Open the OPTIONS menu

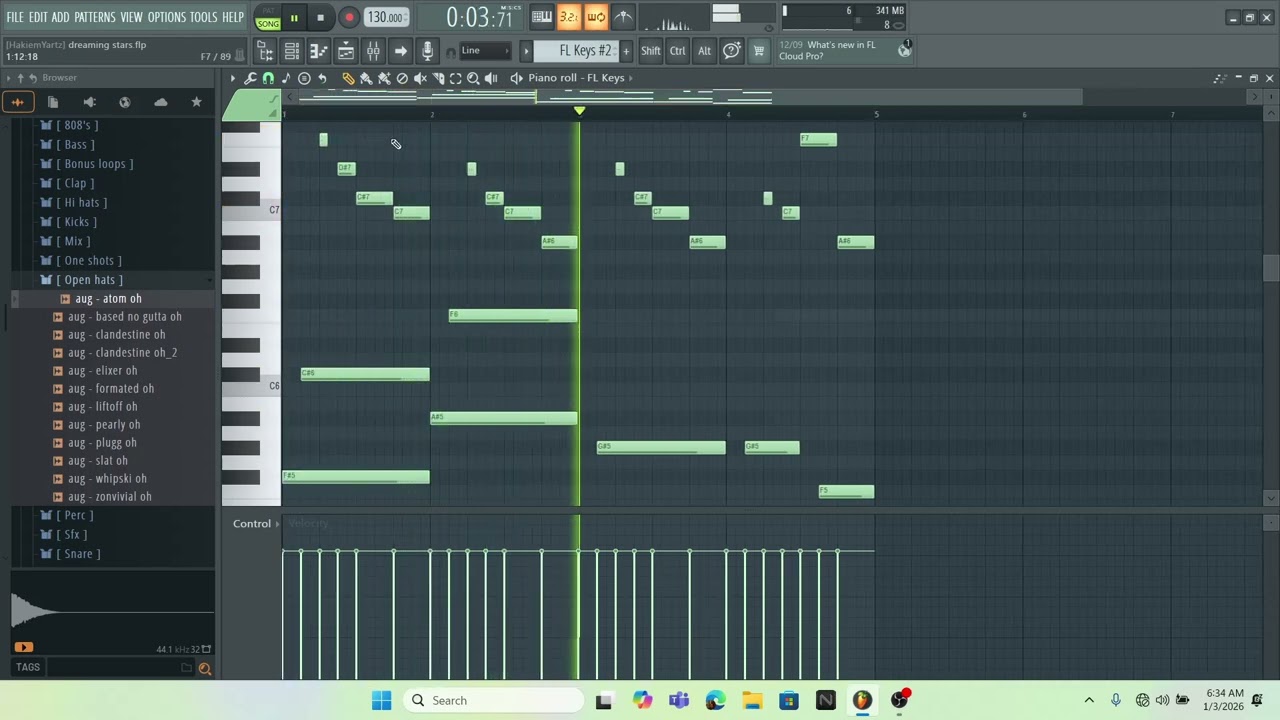point(167,17)
